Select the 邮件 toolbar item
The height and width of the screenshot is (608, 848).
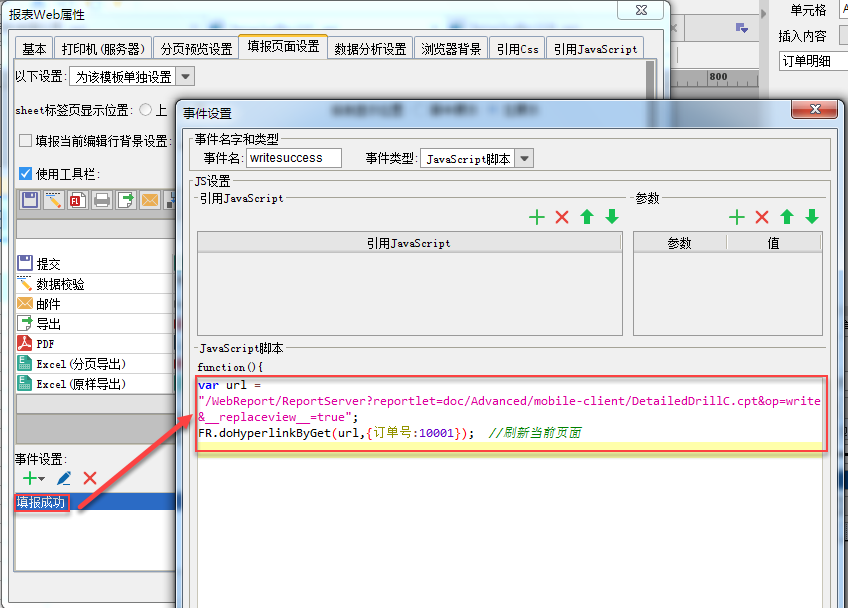(x=95, y=303)
